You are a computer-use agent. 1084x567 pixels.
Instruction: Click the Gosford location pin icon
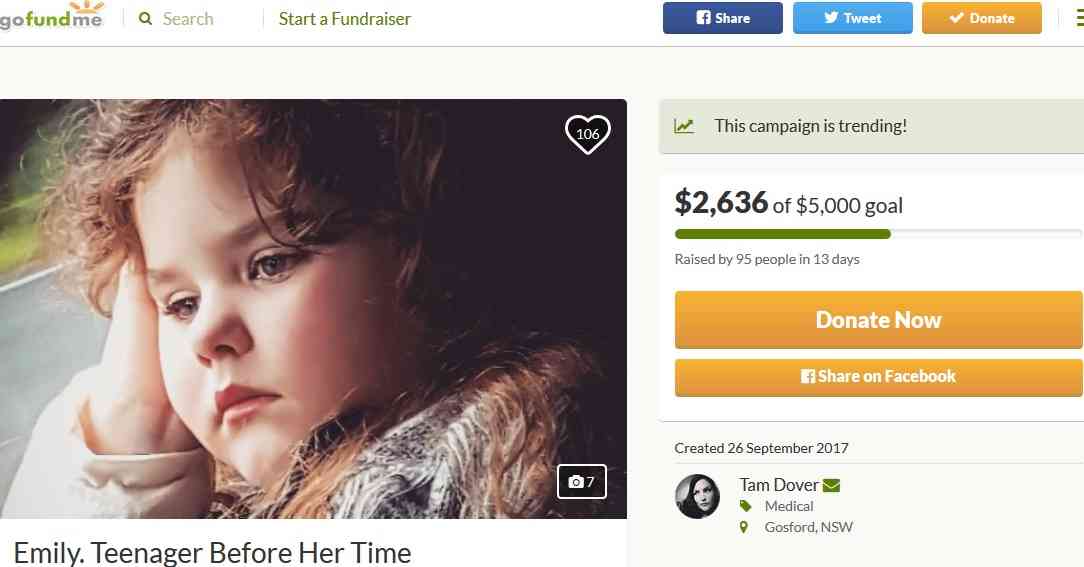pos(744,527)
